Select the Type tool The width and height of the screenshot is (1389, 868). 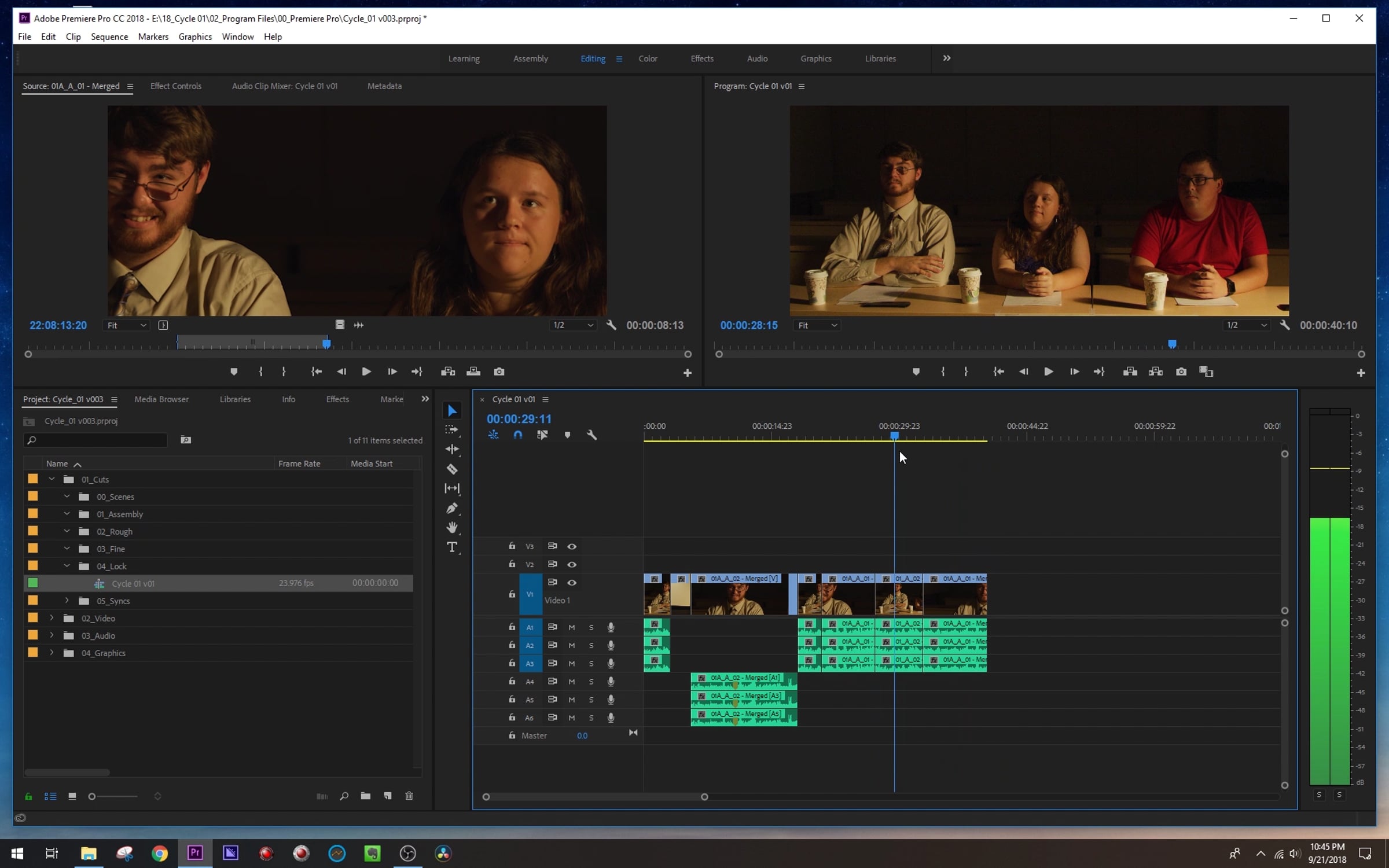tap(452, 547)
